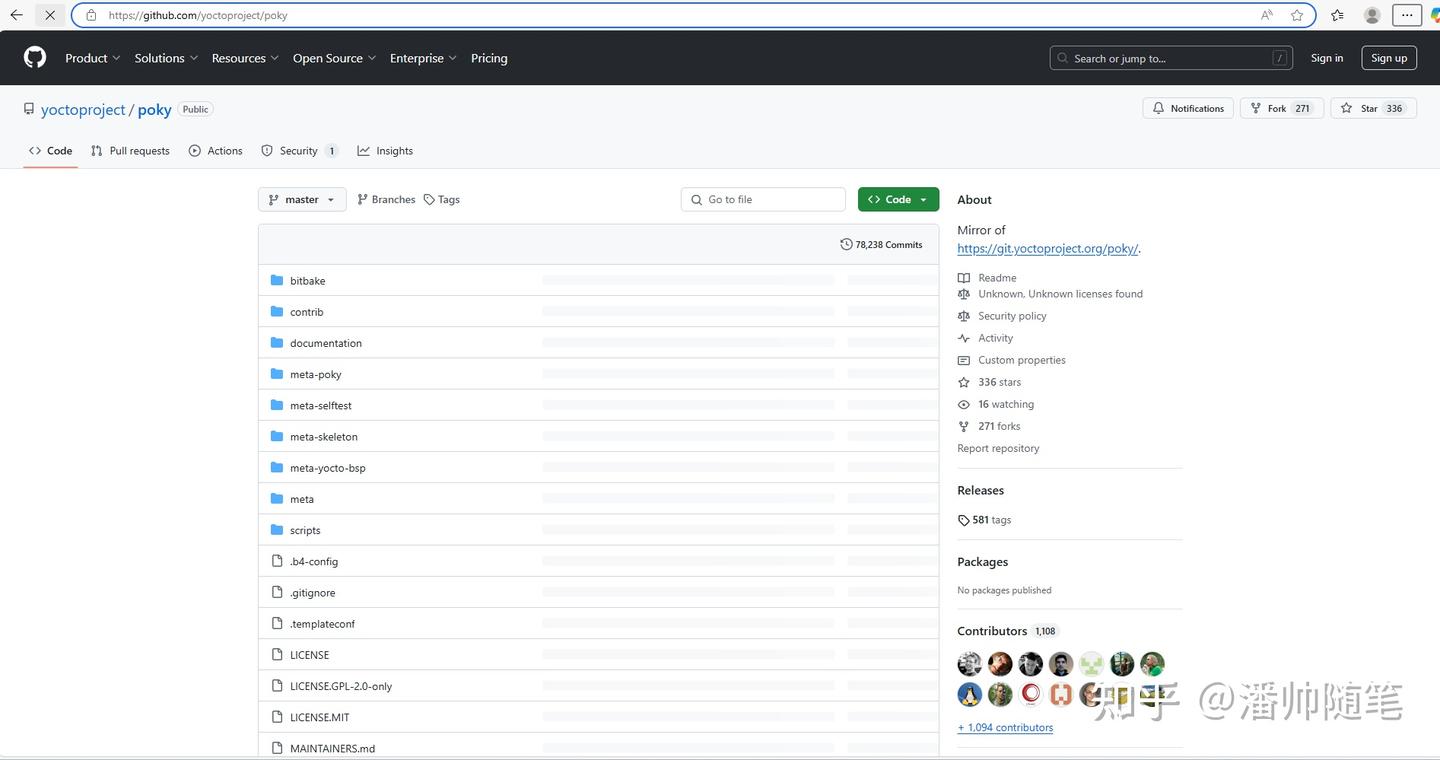Image resolution: width=1440 pixels, height=760 pixels.
Task: Select the Code repository tab
Action: coord(50,151)
